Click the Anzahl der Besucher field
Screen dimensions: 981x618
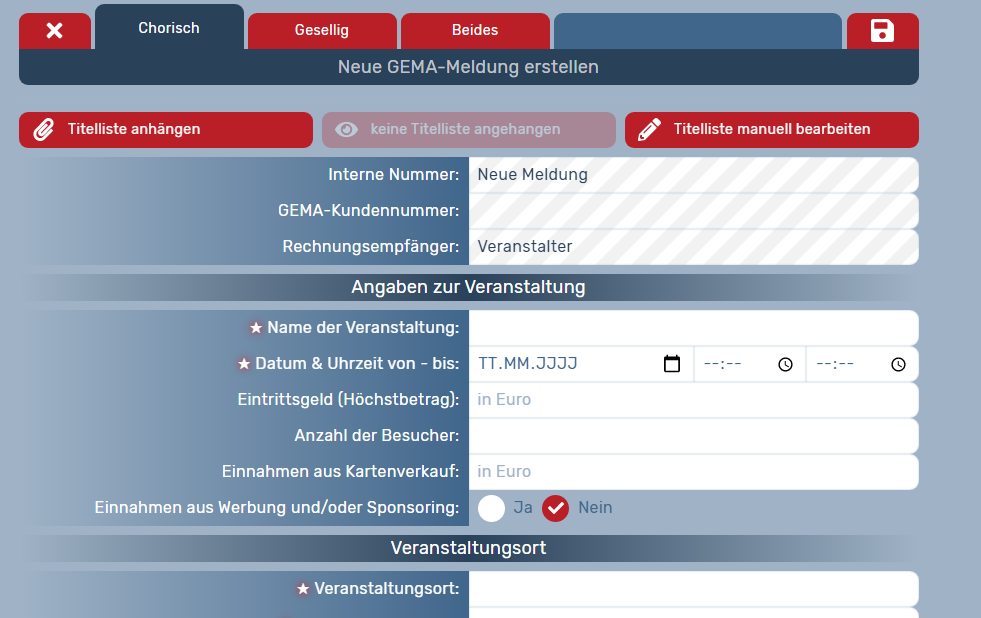(693, 436)
